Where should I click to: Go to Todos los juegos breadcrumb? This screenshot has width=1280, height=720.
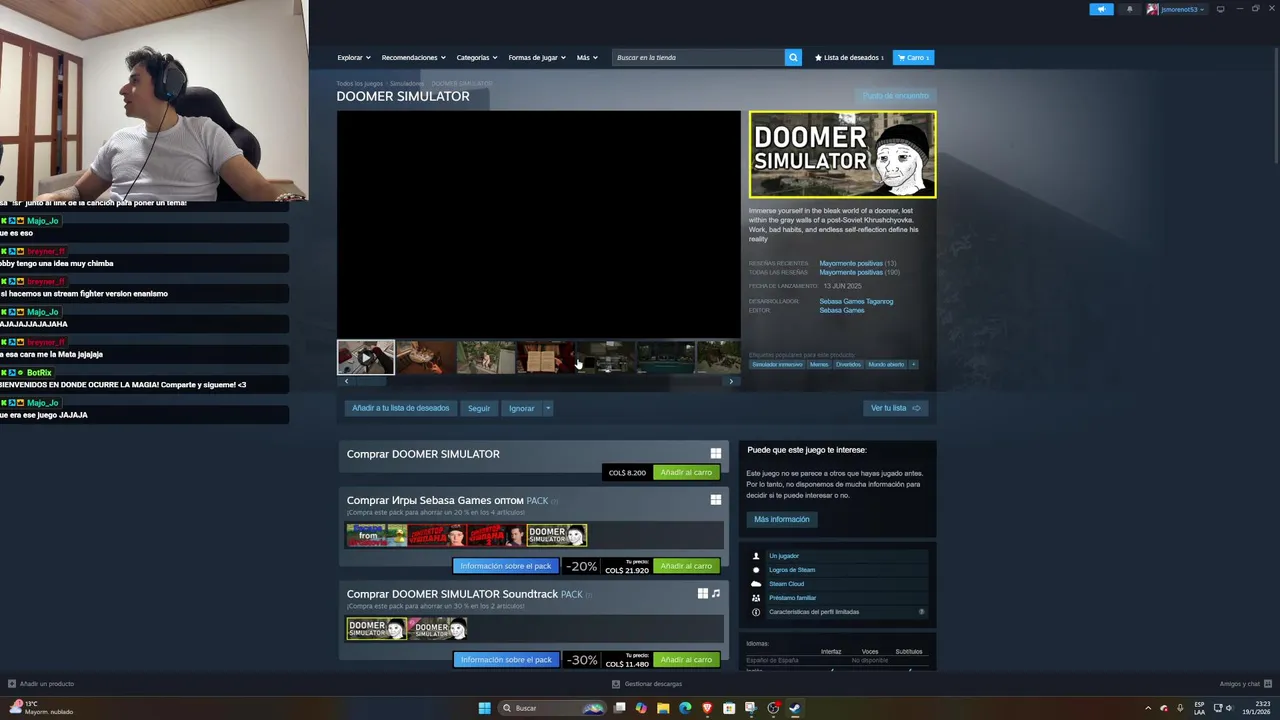tap(359, 84)
